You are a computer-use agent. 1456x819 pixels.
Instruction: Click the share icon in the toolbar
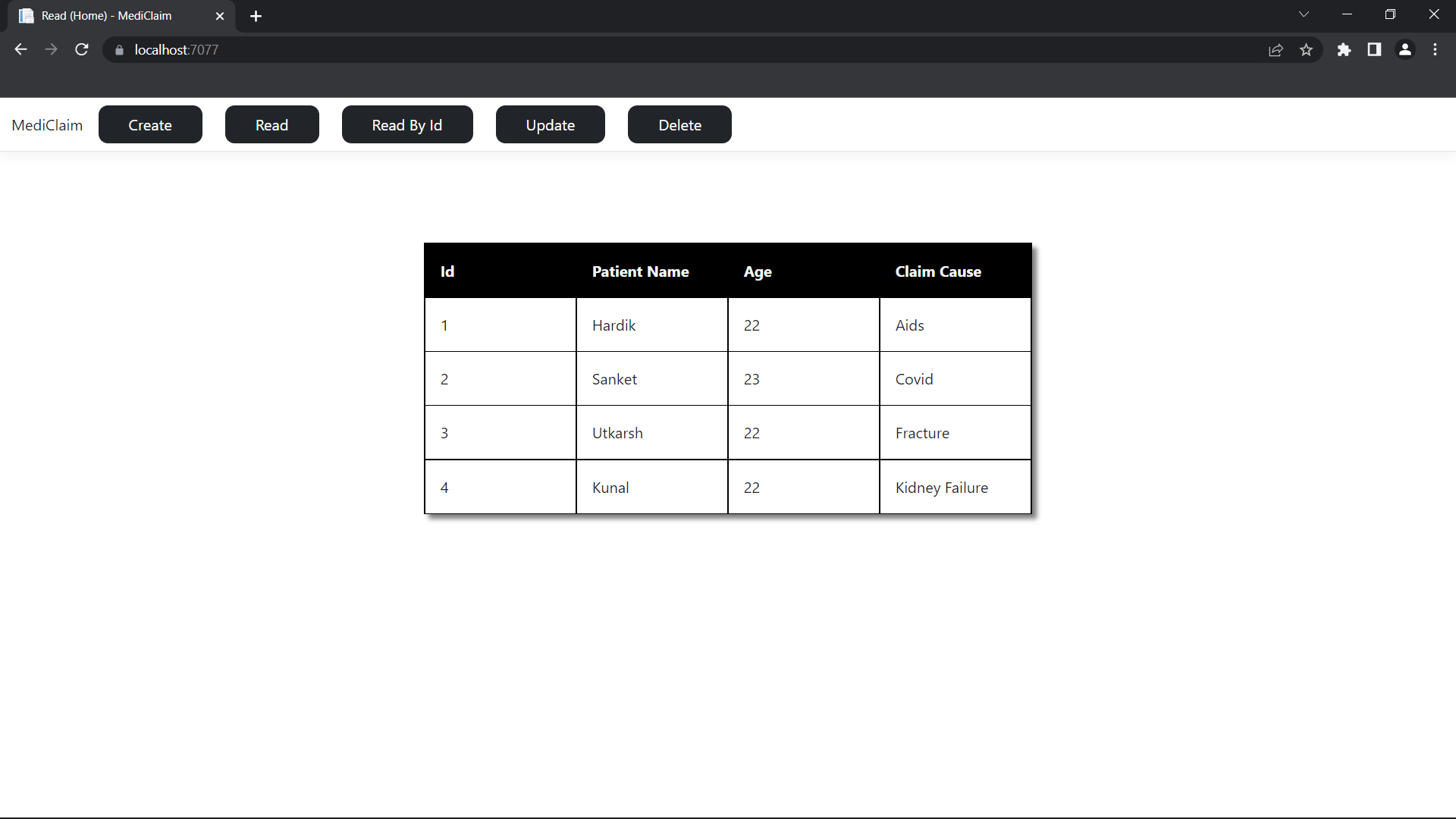[1276, 49]
